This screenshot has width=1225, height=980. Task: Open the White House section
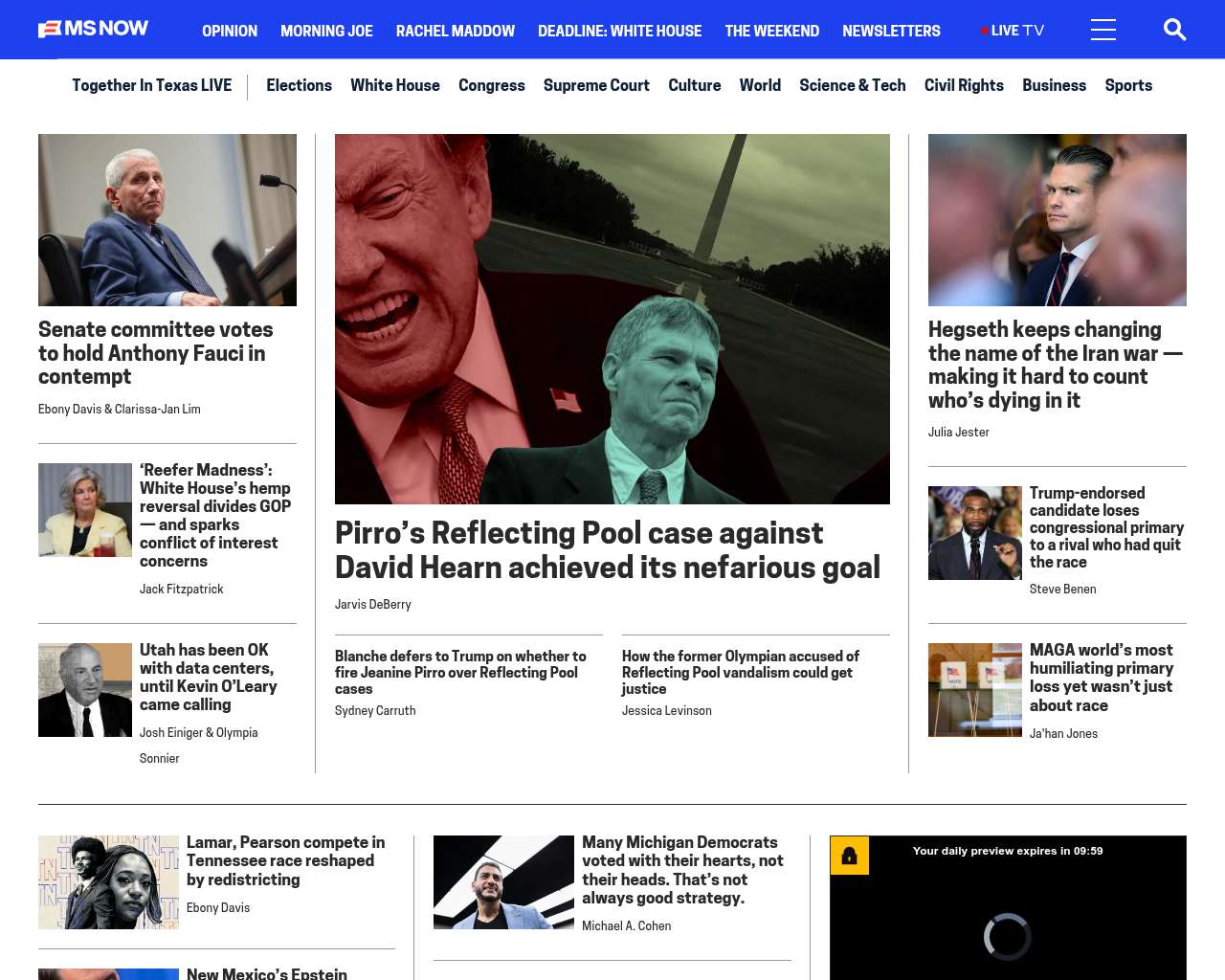[395, 85]
